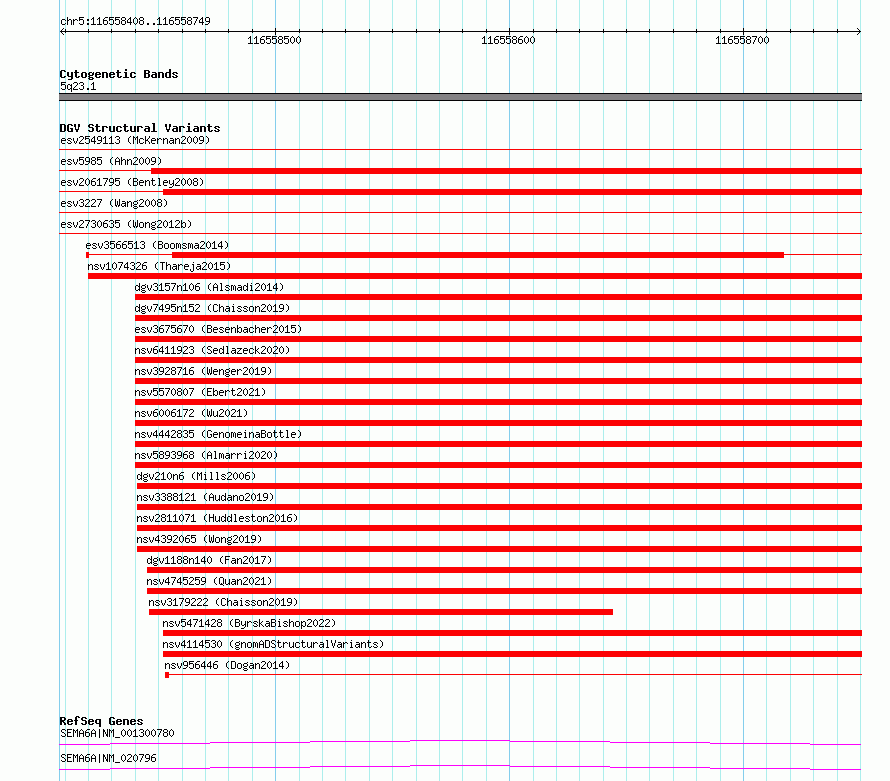
Task: Open variant dgv1188n140 (Fan2017)
Action: click(209, 560)
